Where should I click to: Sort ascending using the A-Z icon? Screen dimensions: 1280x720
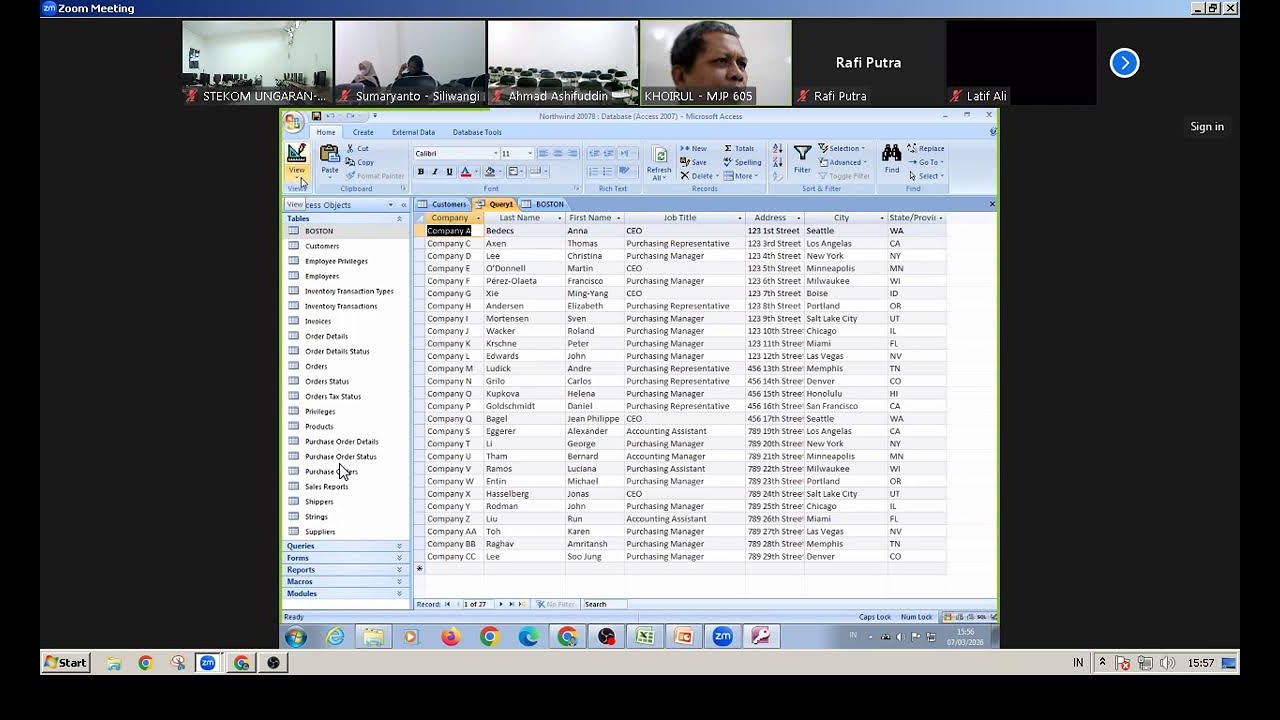778,148
